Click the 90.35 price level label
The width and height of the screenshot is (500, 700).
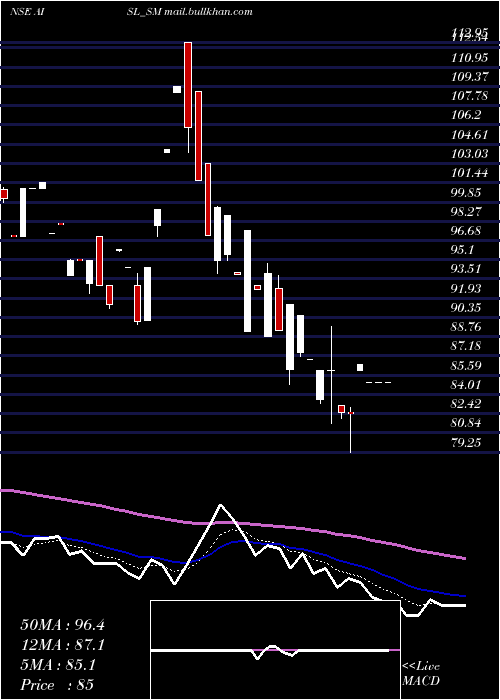(x=467, y=308)
